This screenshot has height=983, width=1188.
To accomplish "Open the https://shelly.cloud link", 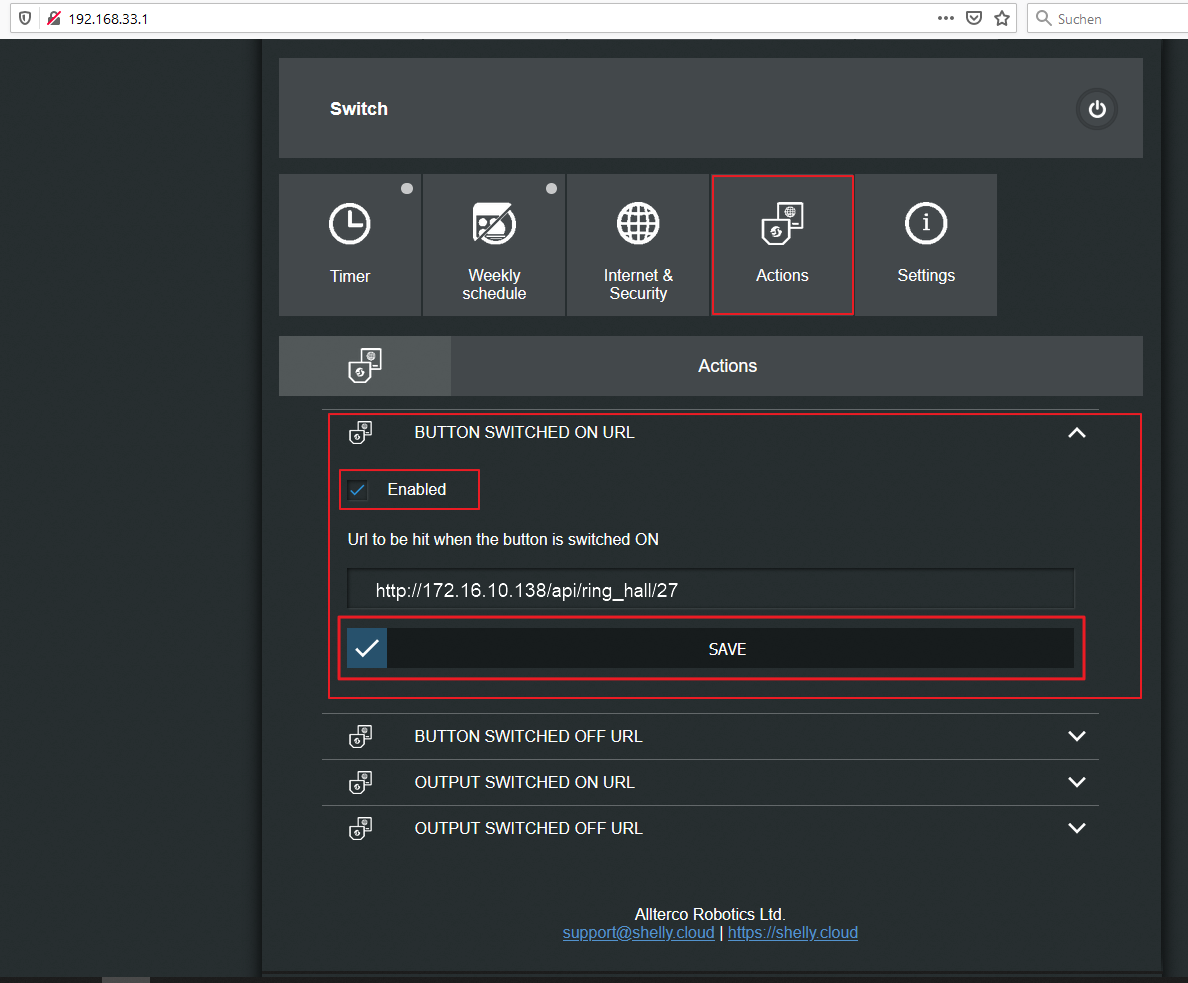I will [x=793, y=933].
